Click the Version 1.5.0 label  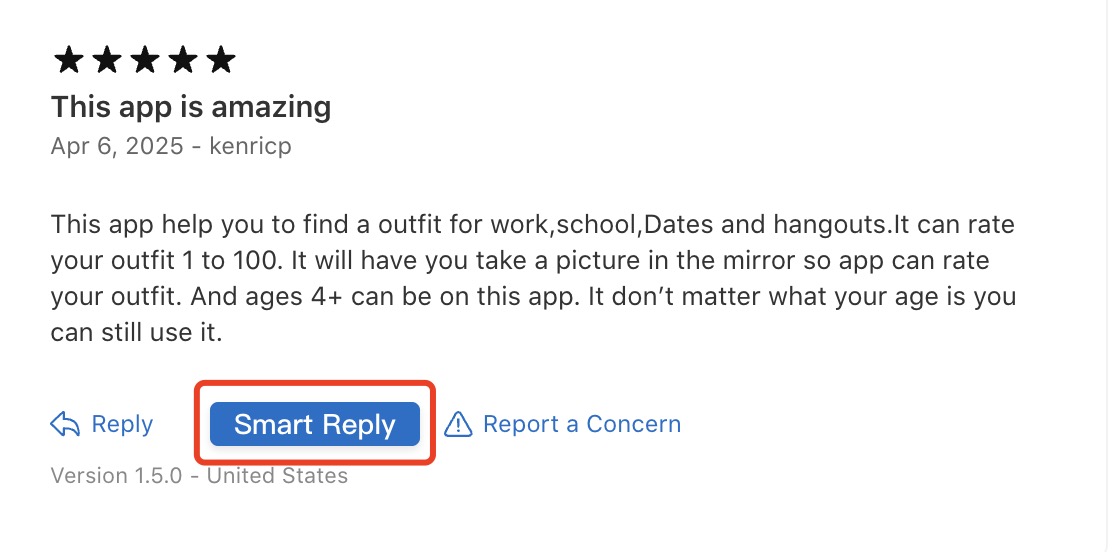(x=116, y=476)
